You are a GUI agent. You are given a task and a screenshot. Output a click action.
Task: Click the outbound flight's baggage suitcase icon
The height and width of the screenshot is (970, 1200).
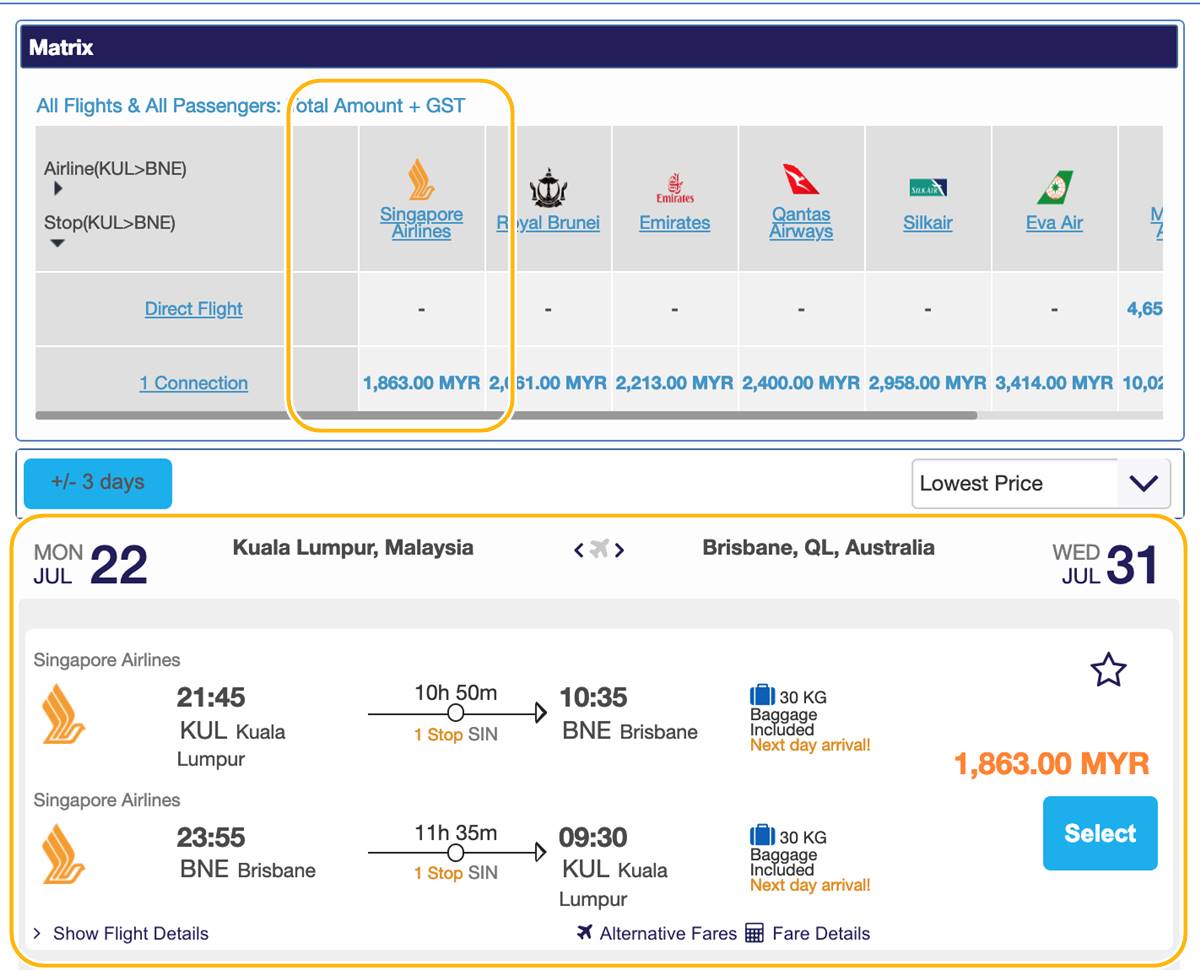(762, 695)
